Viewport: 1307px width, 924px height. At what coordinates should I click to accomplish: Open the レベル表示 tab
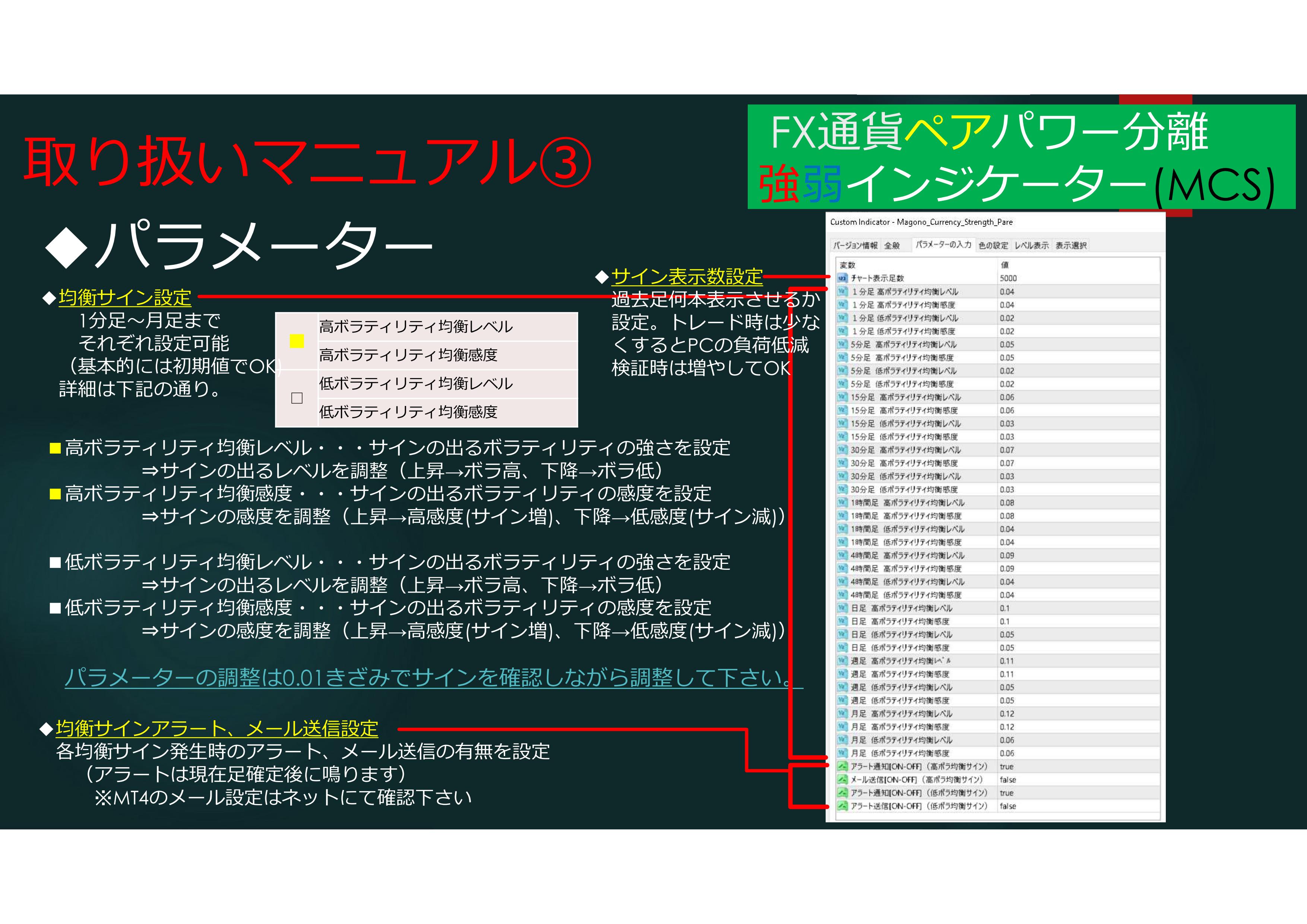point(1032,246)
